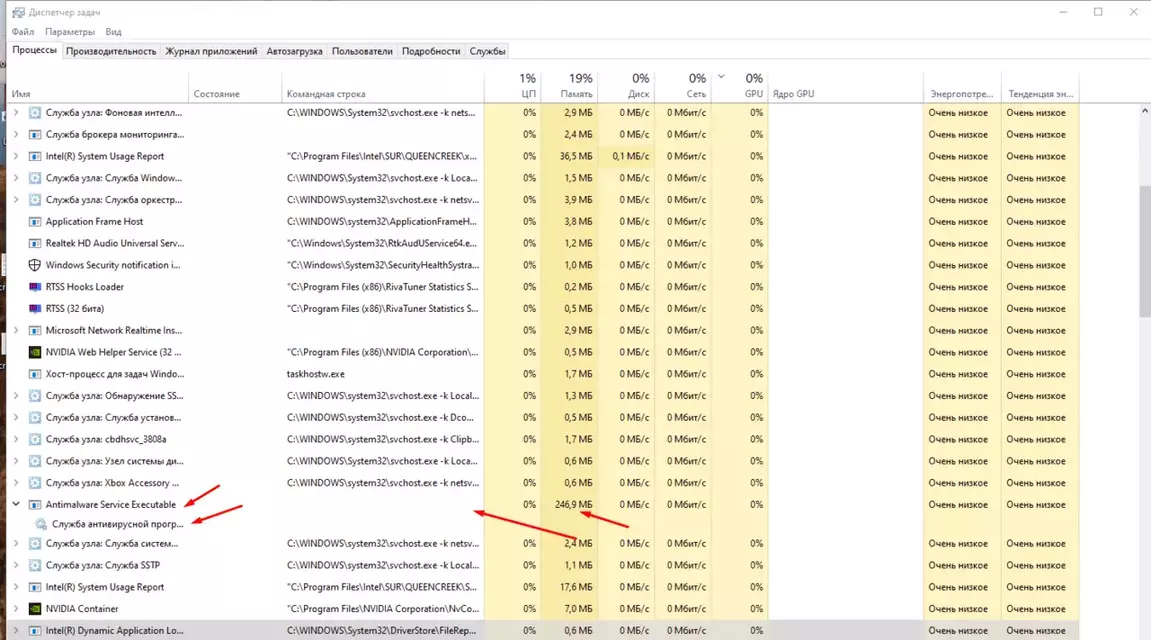Click the RTSS Hooks Loader icon

point(35,287)
